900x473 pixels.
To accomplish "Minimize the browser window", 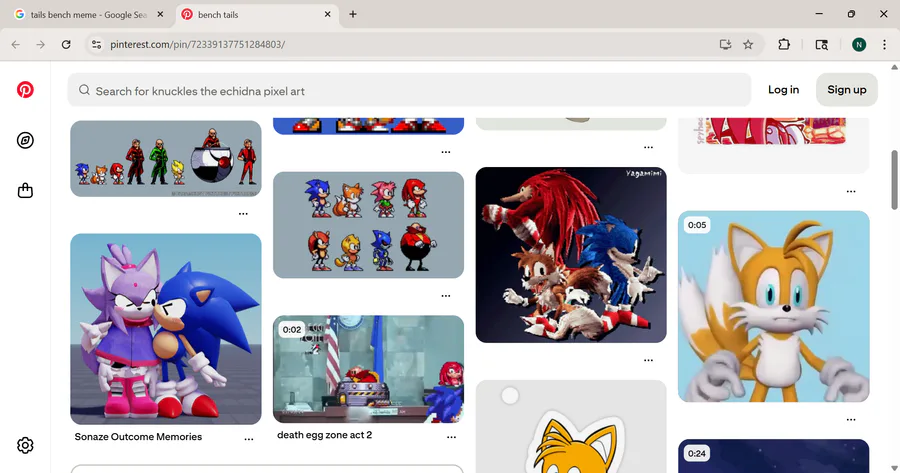I will 819,14.
